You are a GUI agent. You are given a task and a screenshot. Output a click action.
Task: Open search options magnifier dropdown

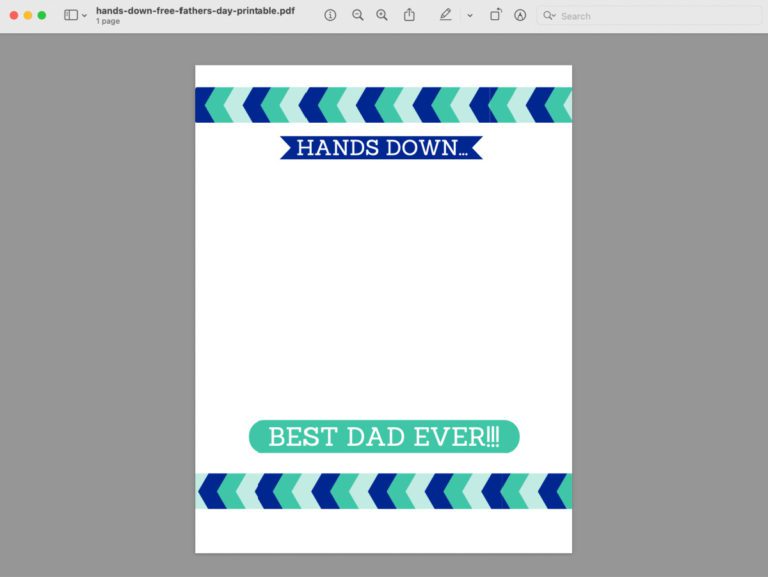click(549, 16)
